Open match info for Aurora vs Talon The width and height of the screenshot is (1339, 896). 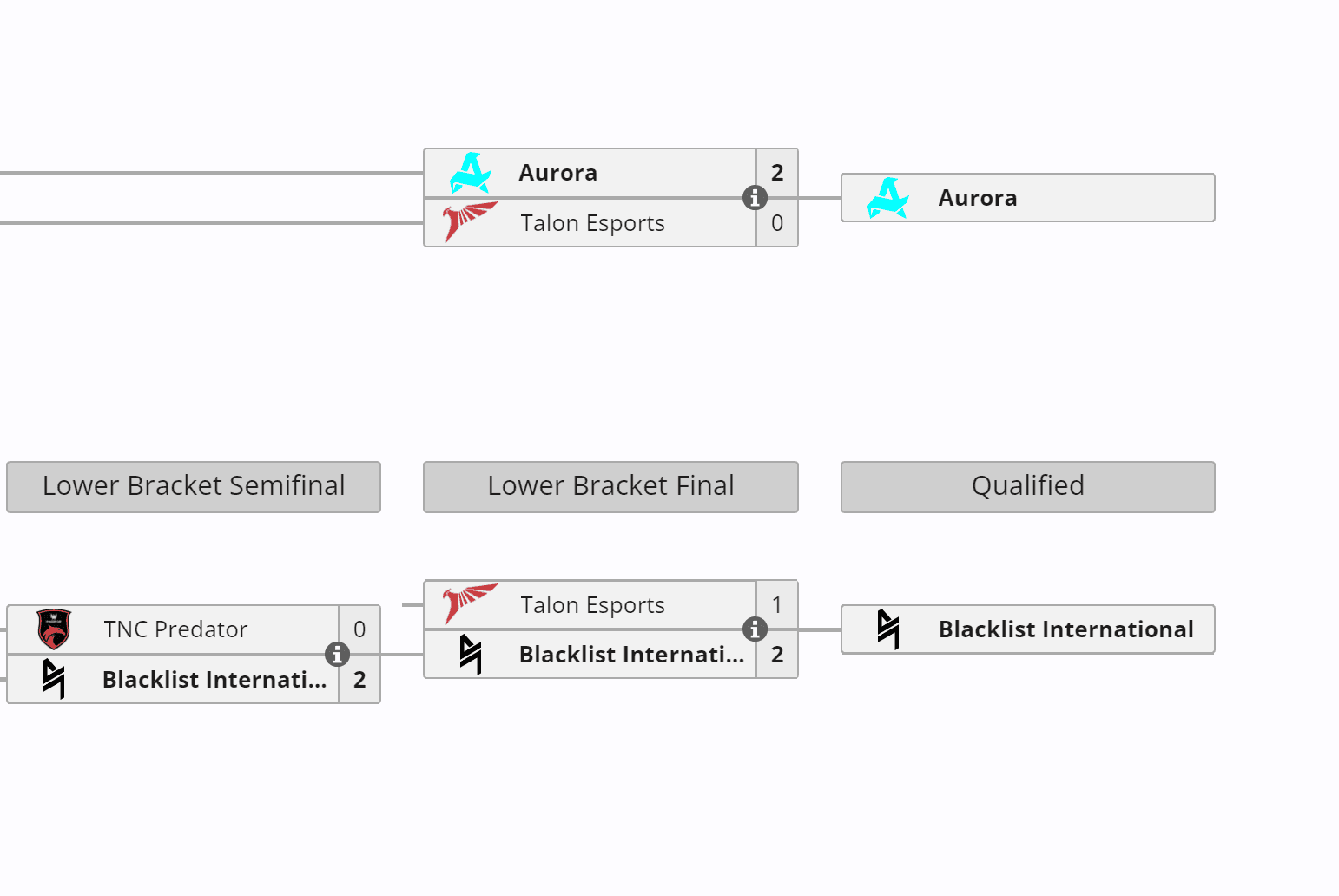pyautogui.click(x=755, y=198)
